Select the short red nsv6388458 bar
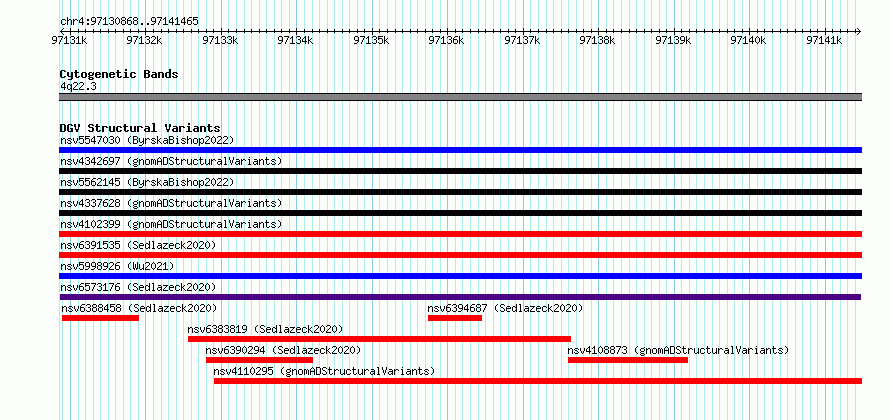 click(100, 318)
